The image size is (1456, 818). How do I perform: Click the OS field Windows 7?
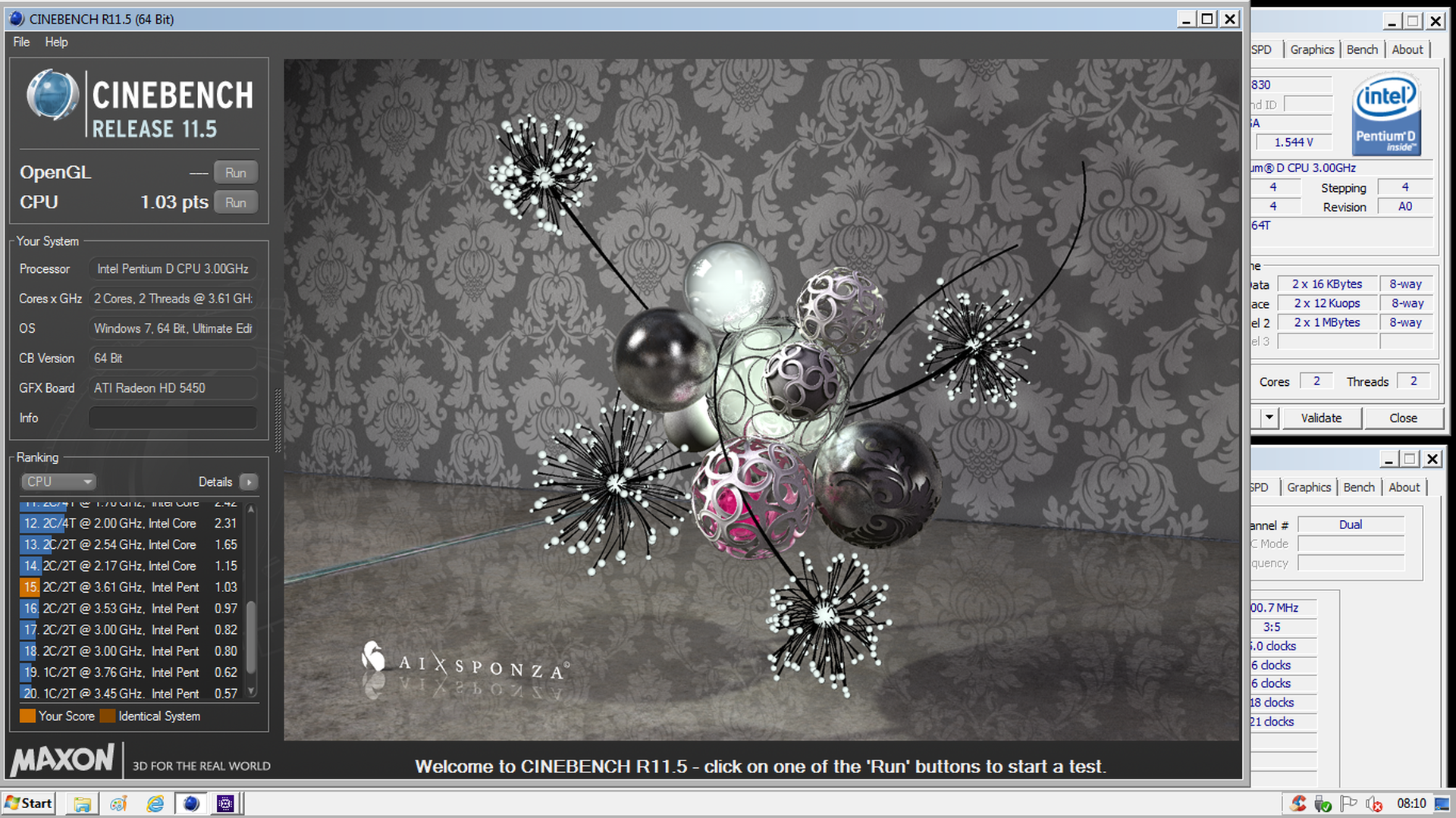click(x=173, y=328)
